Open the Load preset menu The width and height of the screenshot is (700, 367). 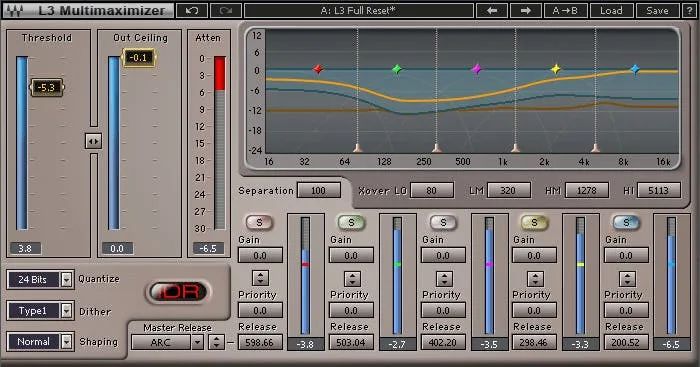611,10
